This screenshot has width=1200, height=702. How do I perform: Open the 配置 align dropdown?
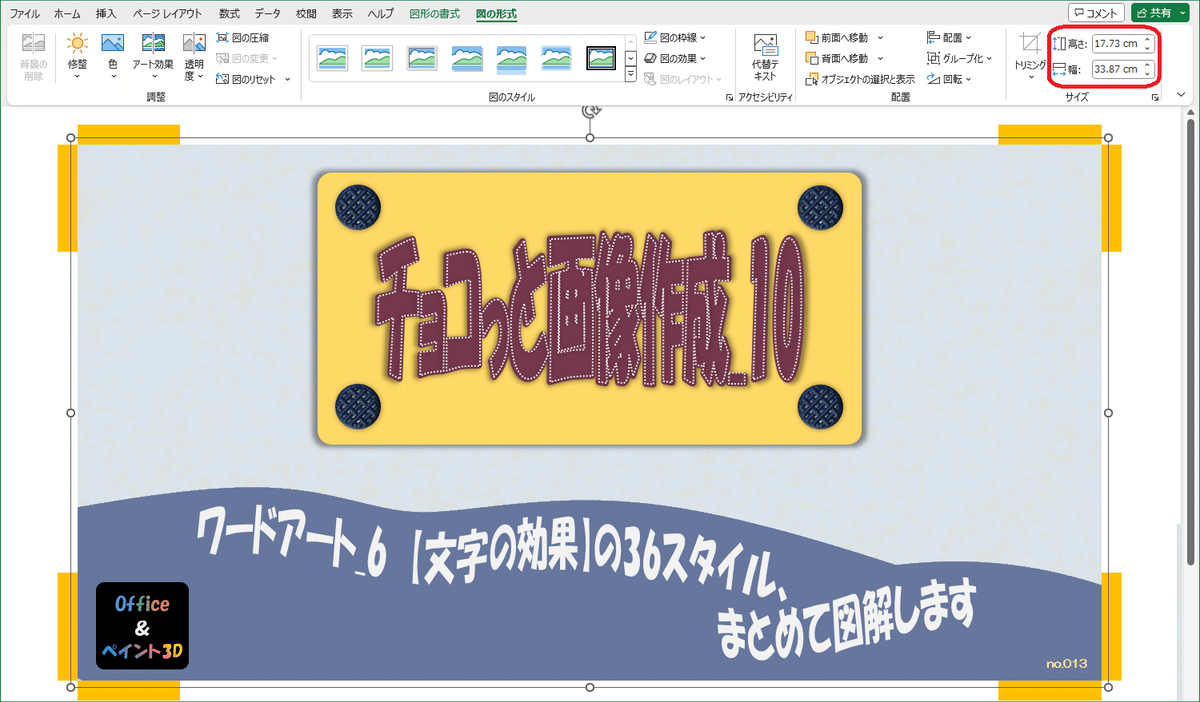tap(949, 37)
